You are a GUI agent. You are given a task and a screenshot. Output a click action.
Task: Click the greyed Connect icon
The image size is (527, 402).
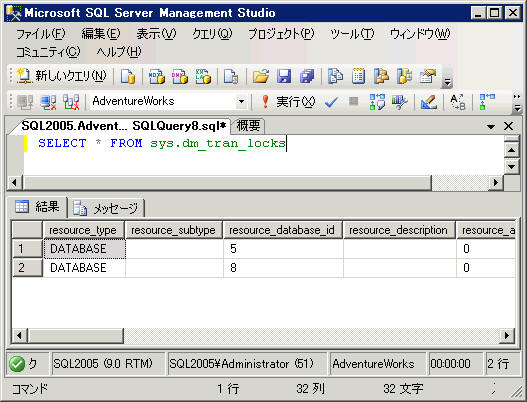[25, 102]
